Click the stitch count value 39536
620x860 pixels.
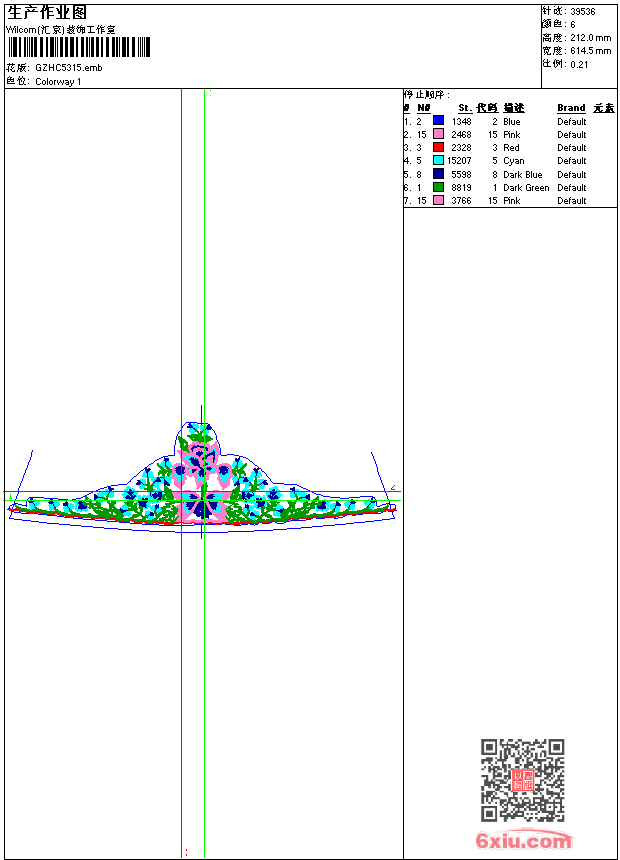click(x=583, y=11)
